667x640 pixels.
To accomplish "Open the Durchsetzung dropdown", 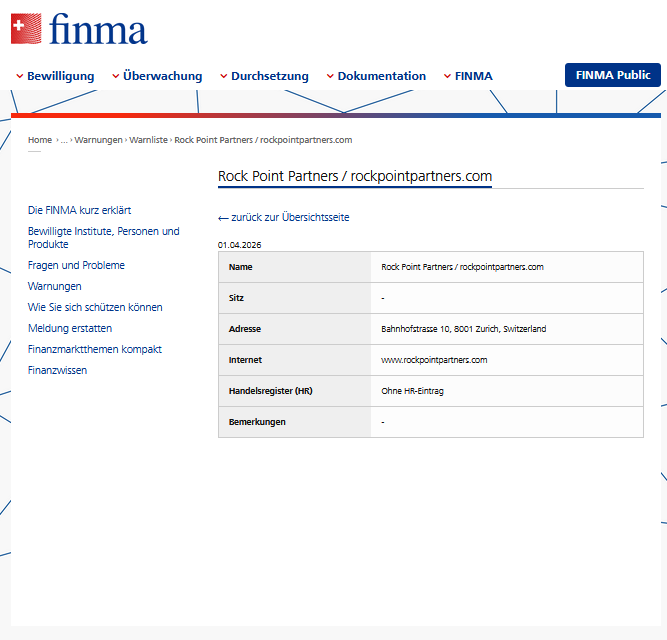I will [265, 76].
